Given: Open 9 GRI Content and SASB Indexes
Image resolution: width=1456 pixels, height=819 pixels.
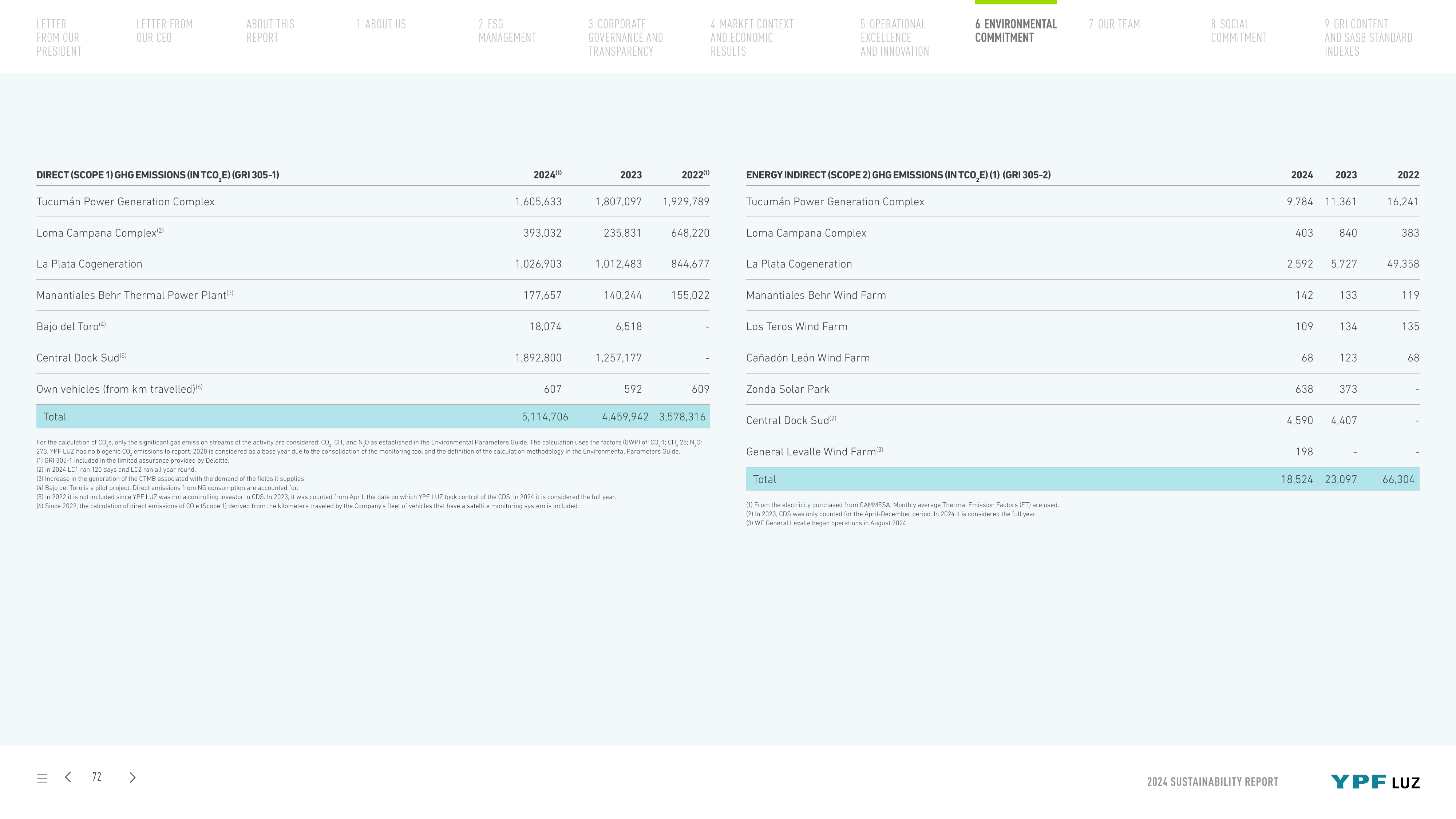Looking at the screenshot, I should [1368, 38].
